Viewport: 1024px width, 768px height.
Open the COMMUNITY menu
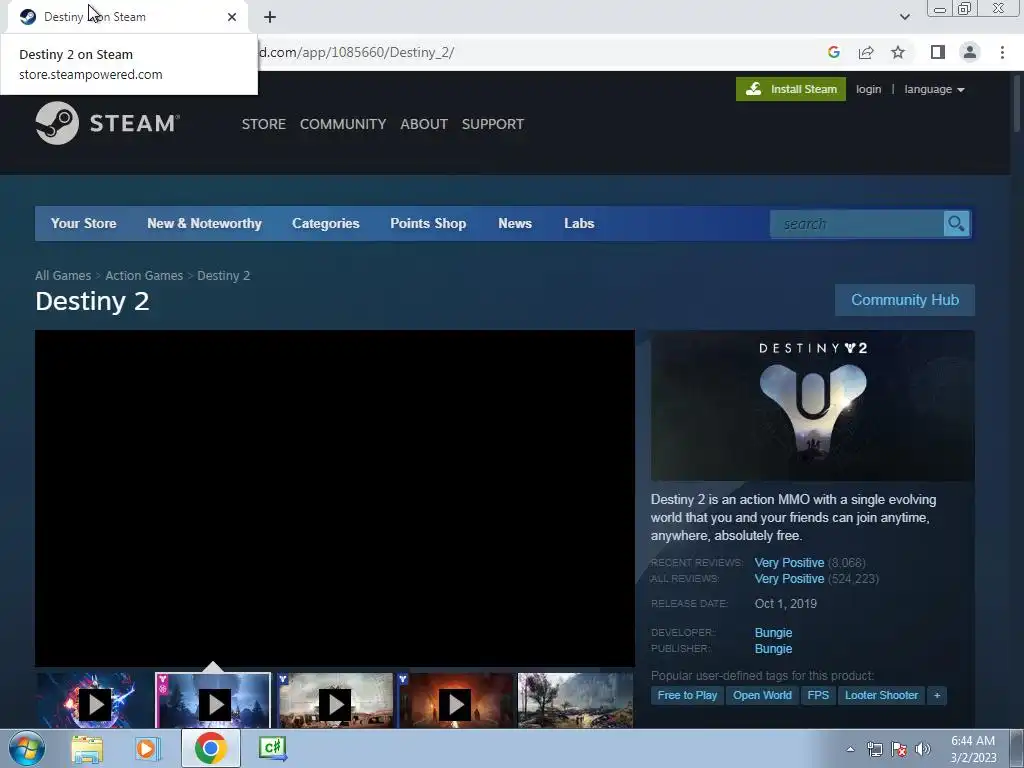[x=343, y=124]
